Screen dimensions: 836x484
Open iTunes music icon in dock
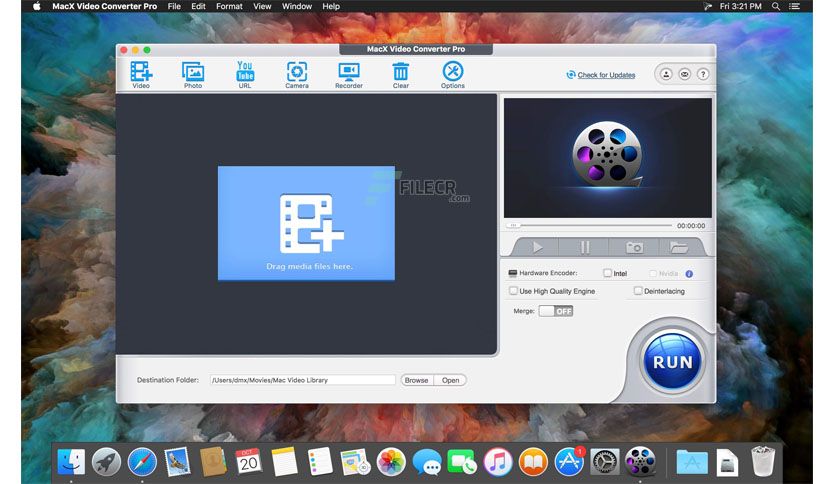click(x=497, y=462)
